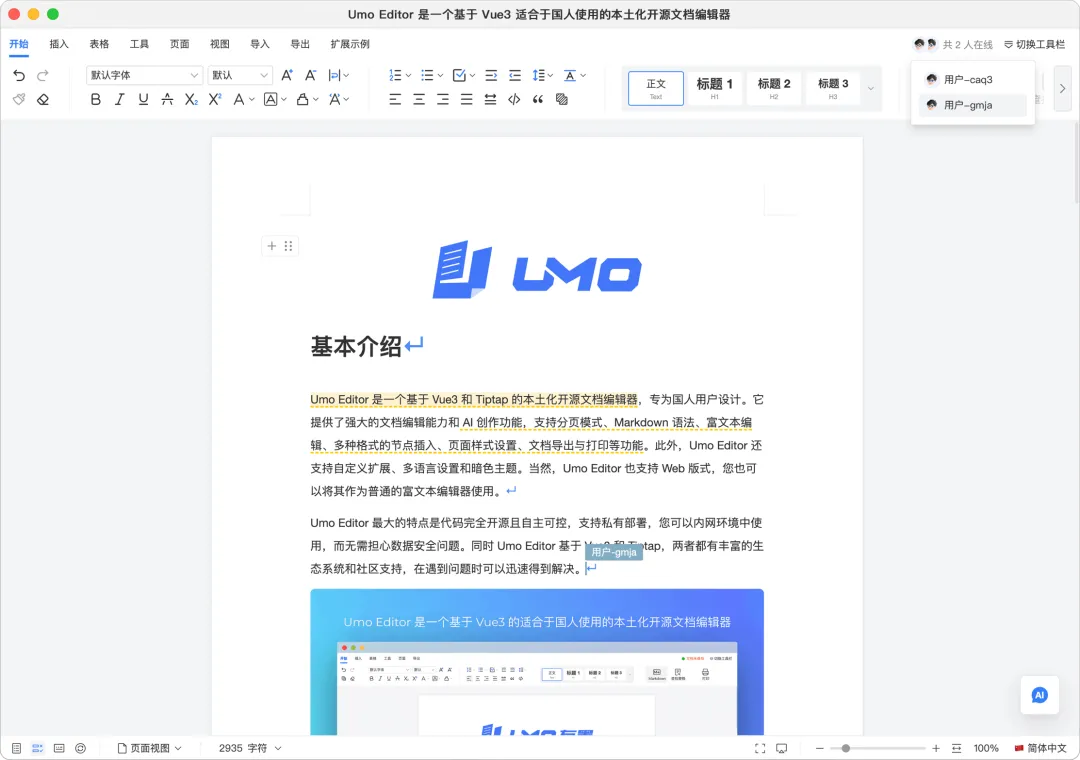Image resolution: width=1080 pixels, height=760 pixels.
Task: Open the 扩展示例 tab
Action: coord(350,44)
